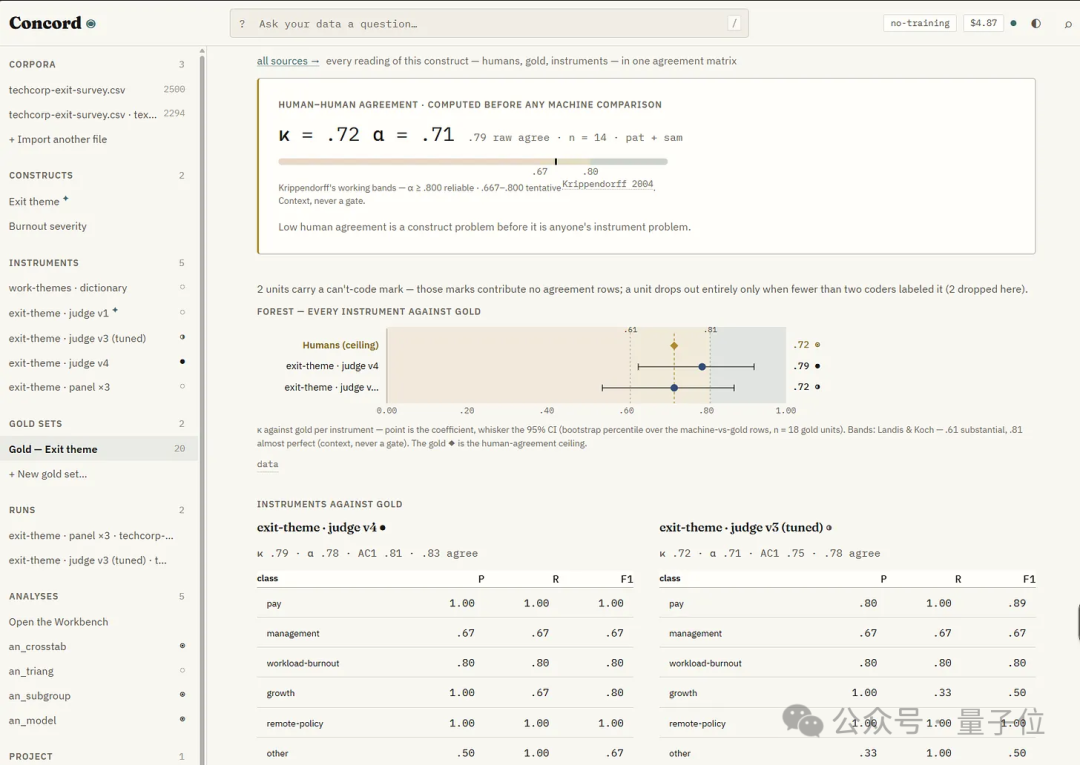This screenshot has height=765, width=1080.
Task: Click the status dot of exit-theme · judge v3 (tuned) instrument
Action: click(183, 337)
